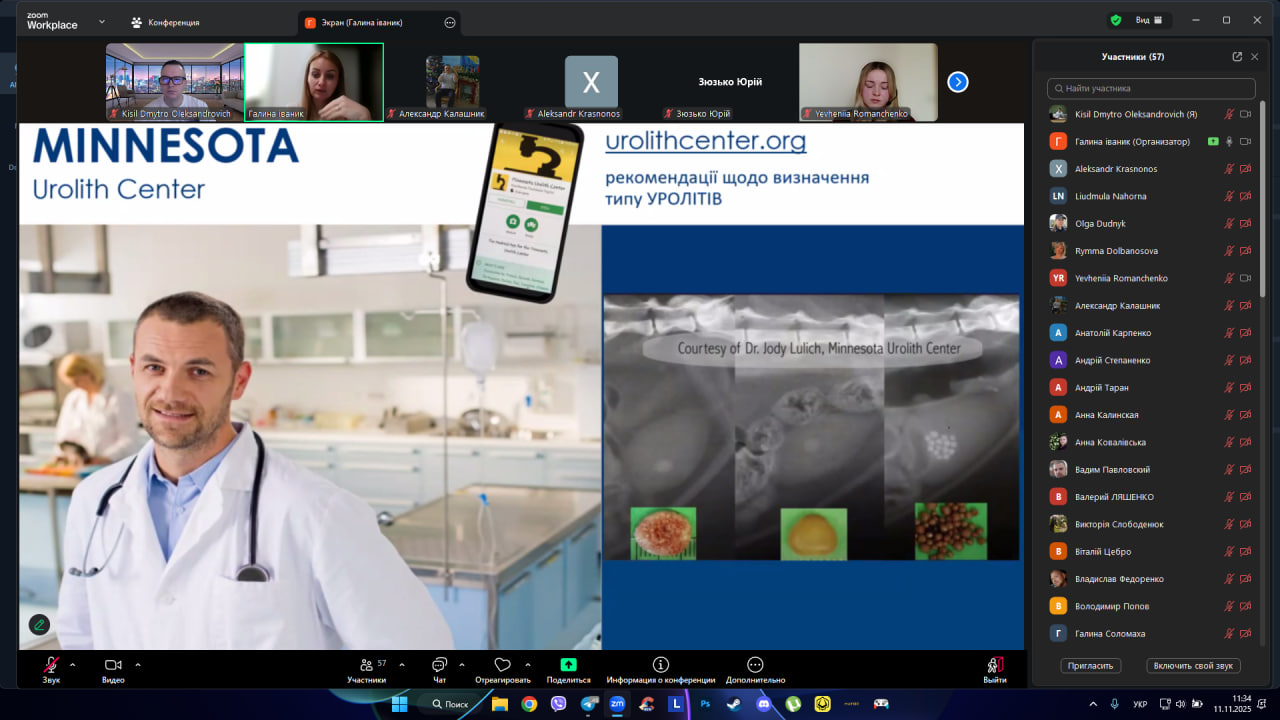Viewport: 1280px width, 720px height.
Task: Open the Дополнительно more menu
Action: point(755,666)
